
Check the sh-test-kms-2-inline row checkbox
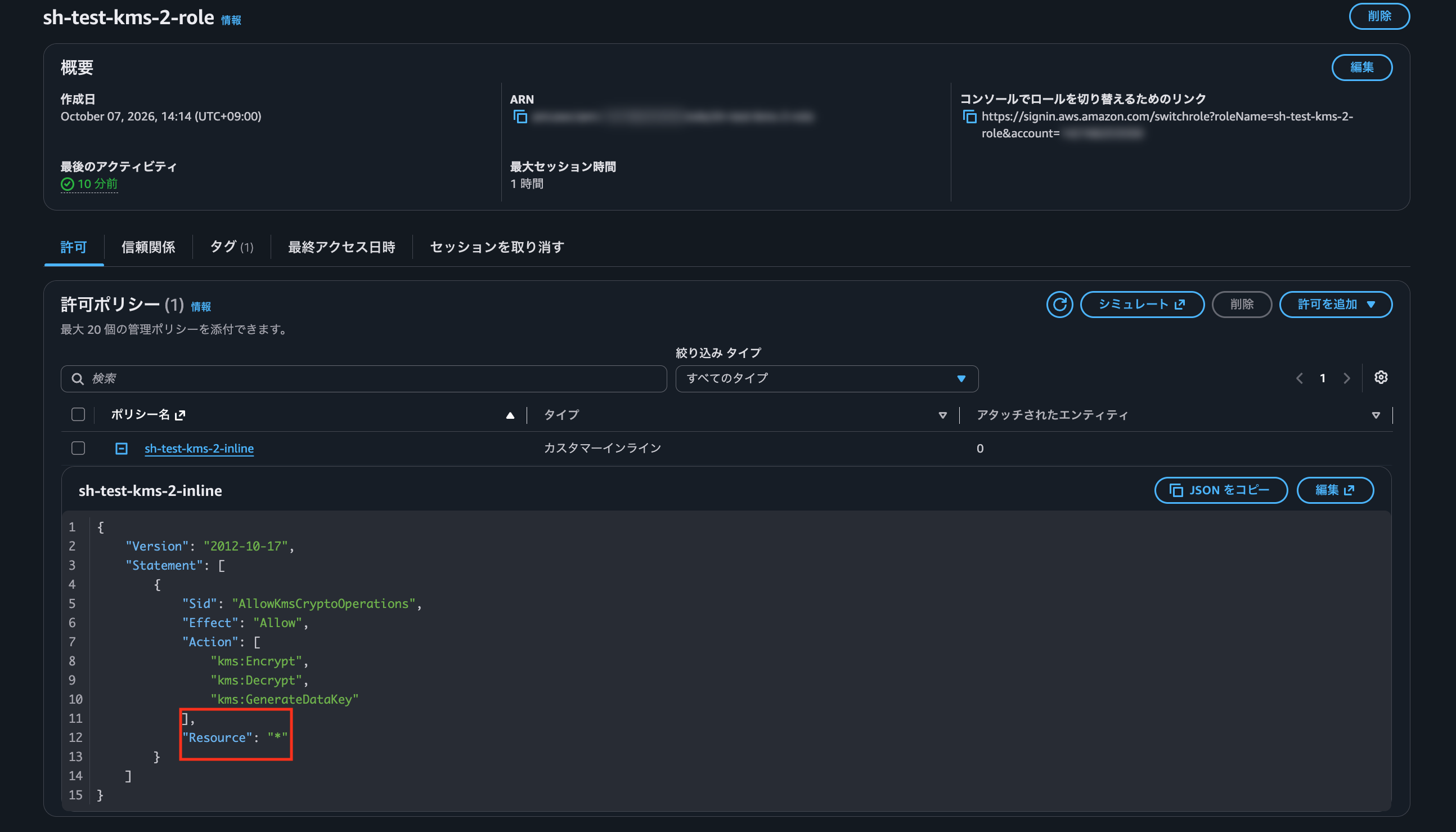[x=78, y=449]
